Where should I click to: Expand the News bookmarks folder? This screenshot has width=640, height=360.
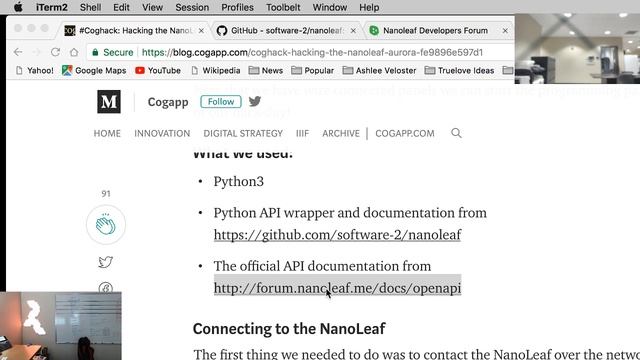(x=266, y=70)
